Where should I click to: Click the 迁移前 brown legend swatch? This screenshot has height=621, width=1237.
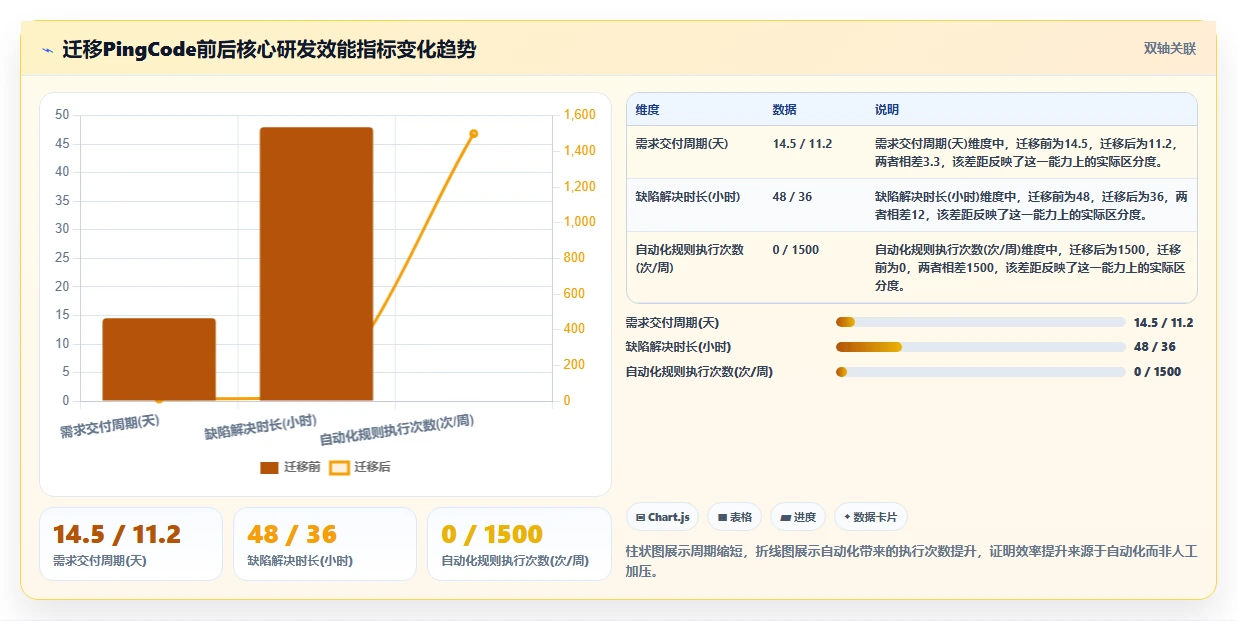pos(269,467)
